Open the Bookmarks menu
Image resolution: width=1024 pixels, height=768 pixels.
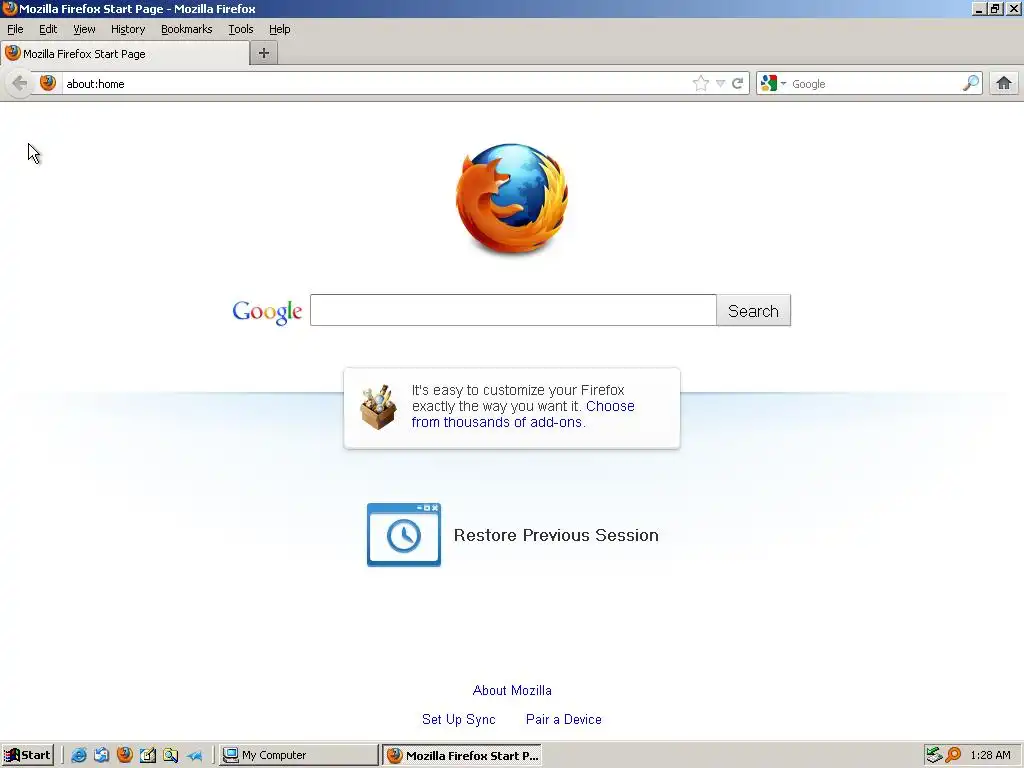pyautogui.click(x=187, y=29)
